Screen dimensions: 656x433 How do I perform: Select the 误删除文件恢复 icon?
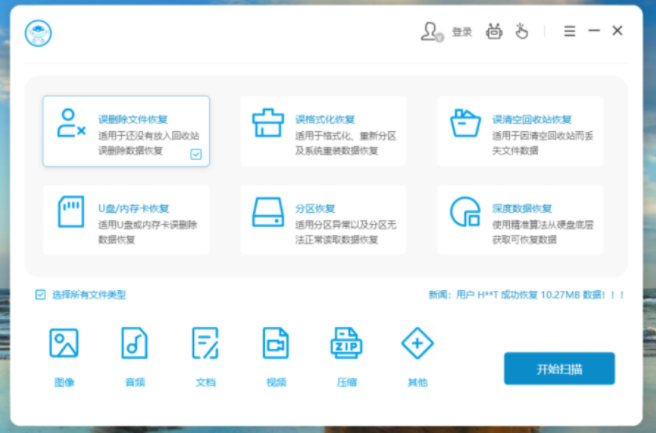pyautogui.click(x=71, y=123)
